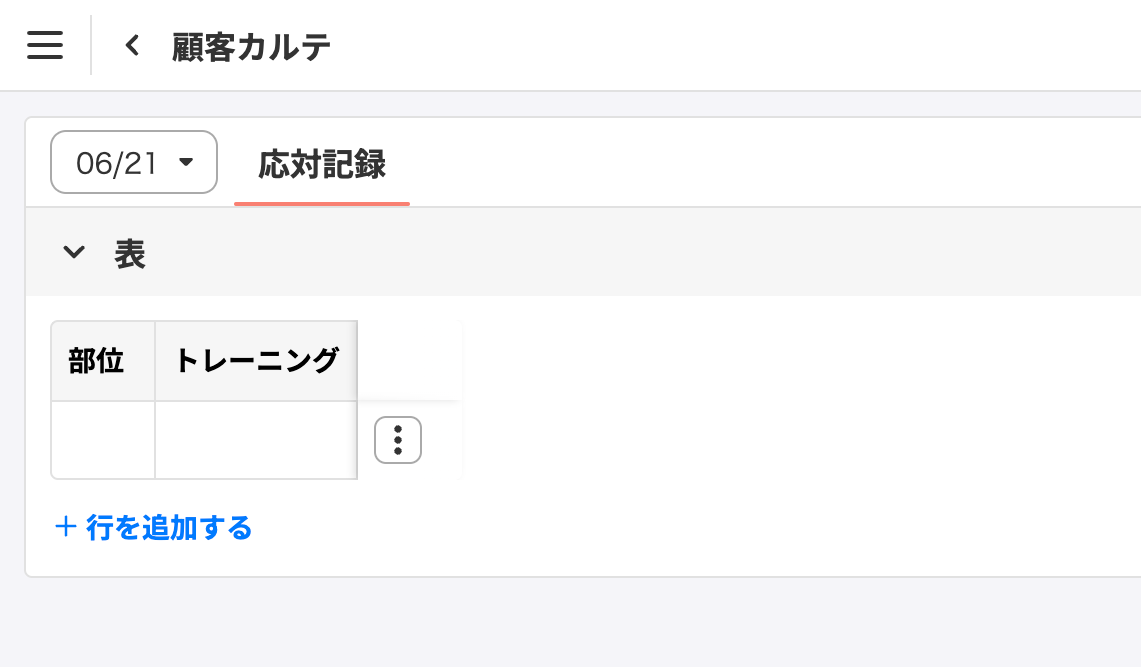Click the small caret arrow in the date selector
The image size is (1141, 667).
tap(186, 162)
